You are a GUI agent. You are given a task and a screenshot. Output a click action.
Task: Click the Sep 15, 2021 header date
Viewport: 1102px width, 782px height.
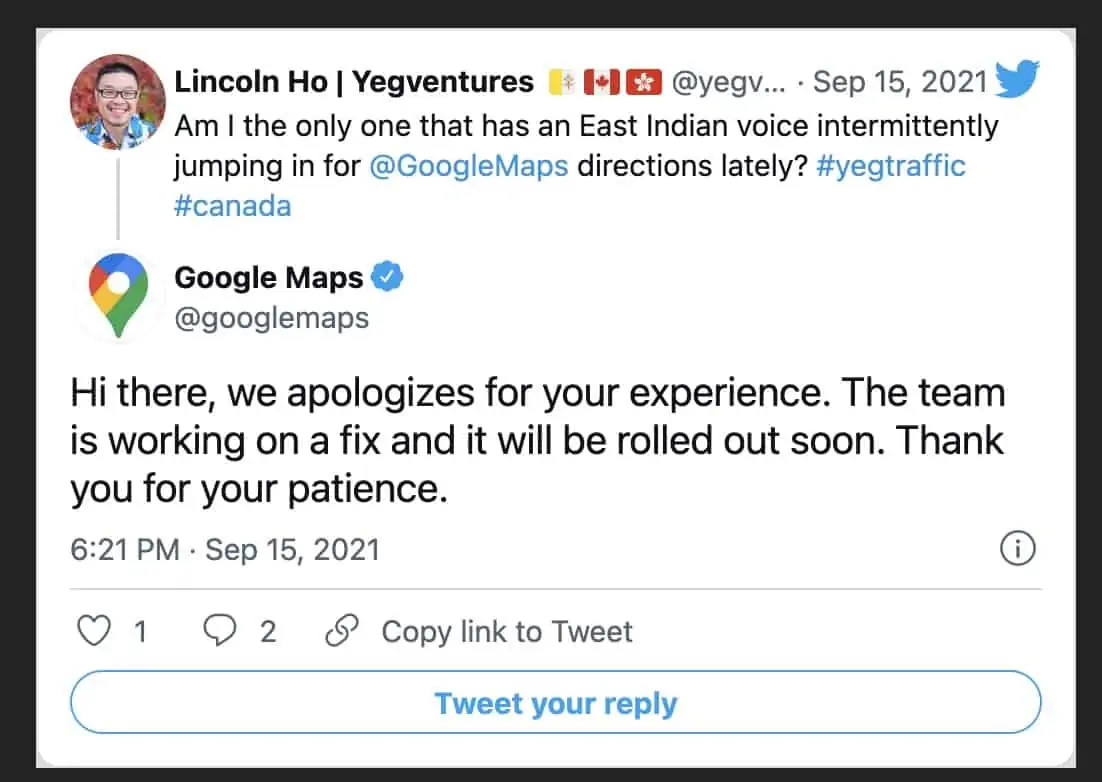coord(900,82)
